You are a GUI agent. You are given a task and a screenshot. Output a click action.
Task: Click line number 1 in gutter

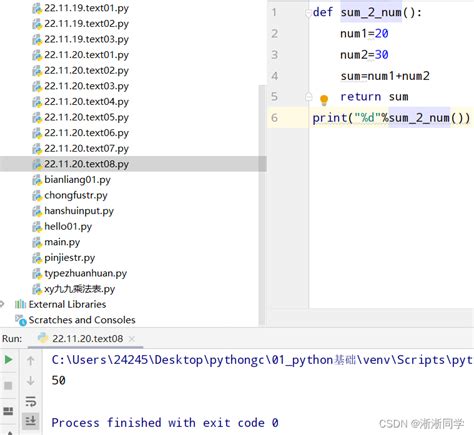click(x=274, y=12)
